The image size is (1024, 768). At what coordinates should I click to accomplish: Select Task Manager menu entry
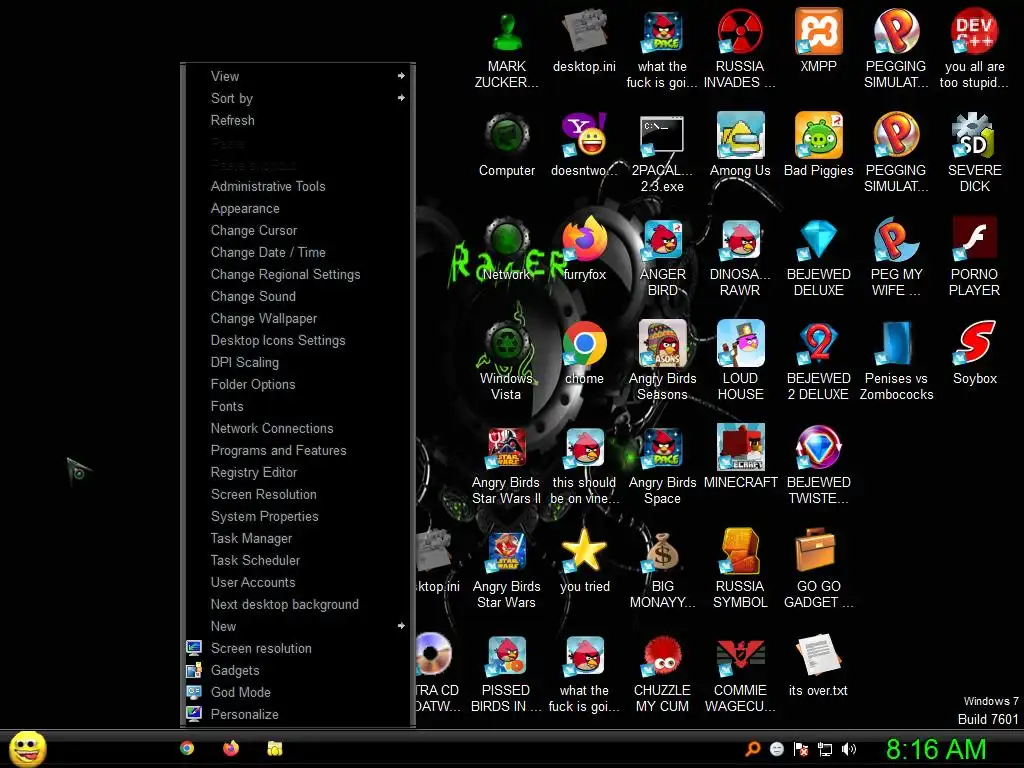[301, 538]
